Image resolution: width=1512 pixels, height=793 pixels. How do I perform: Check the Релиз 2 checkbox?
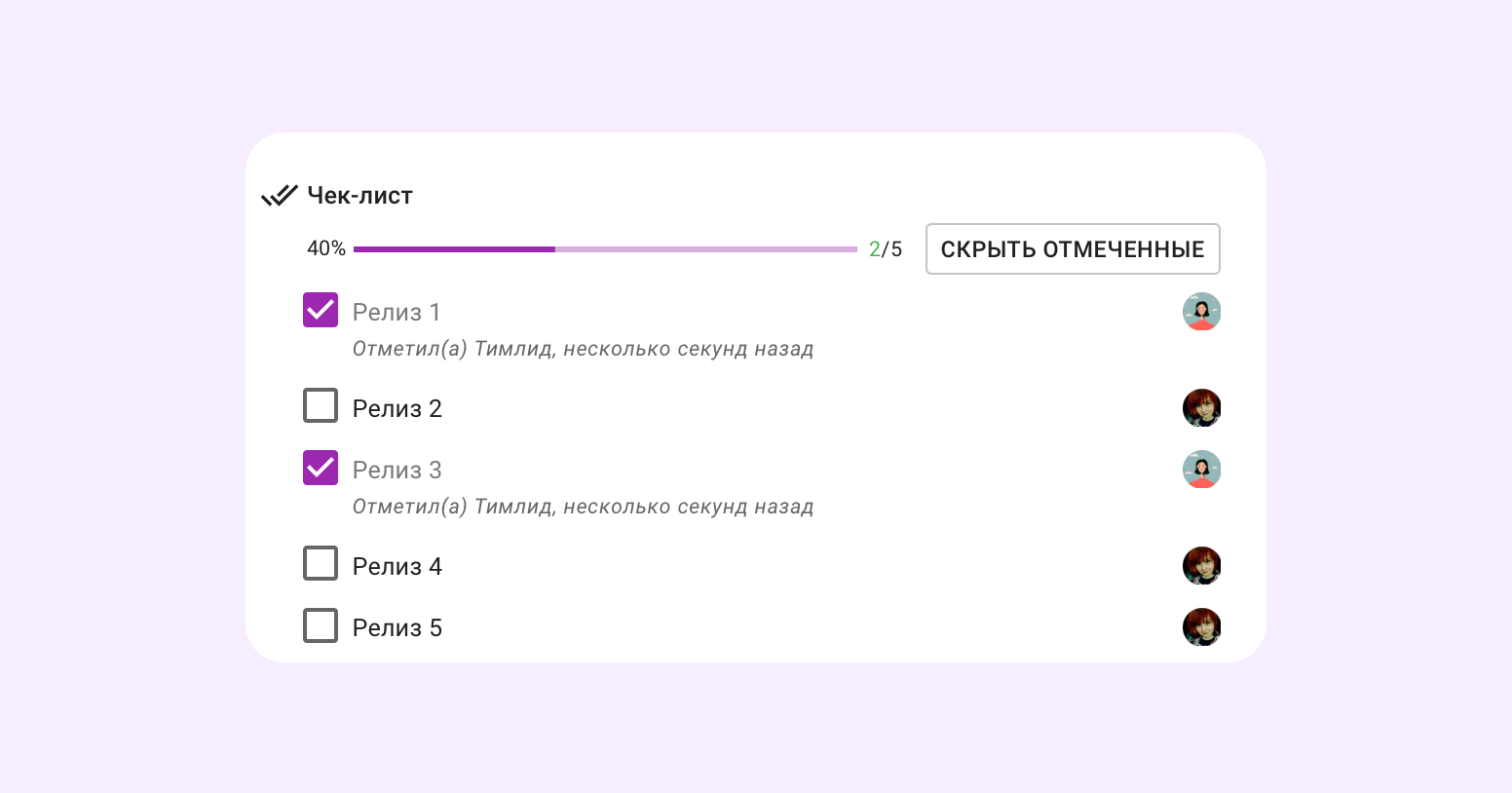tap(321, 405)
